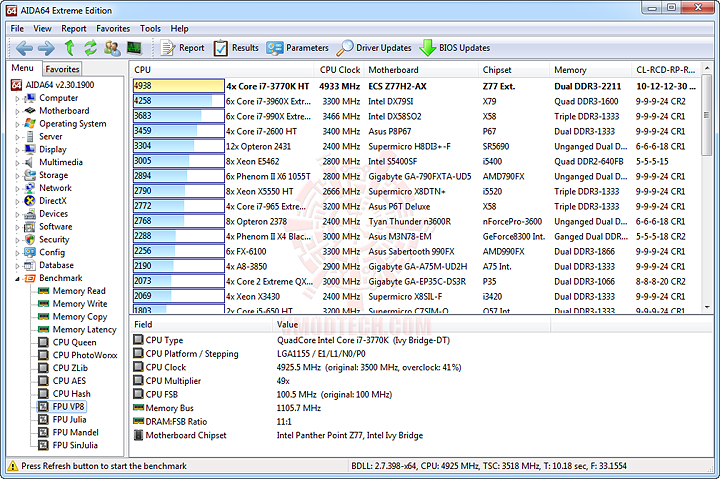Click the results list scrollbar down arrow
720x479 pixels.
click(707, 307)
